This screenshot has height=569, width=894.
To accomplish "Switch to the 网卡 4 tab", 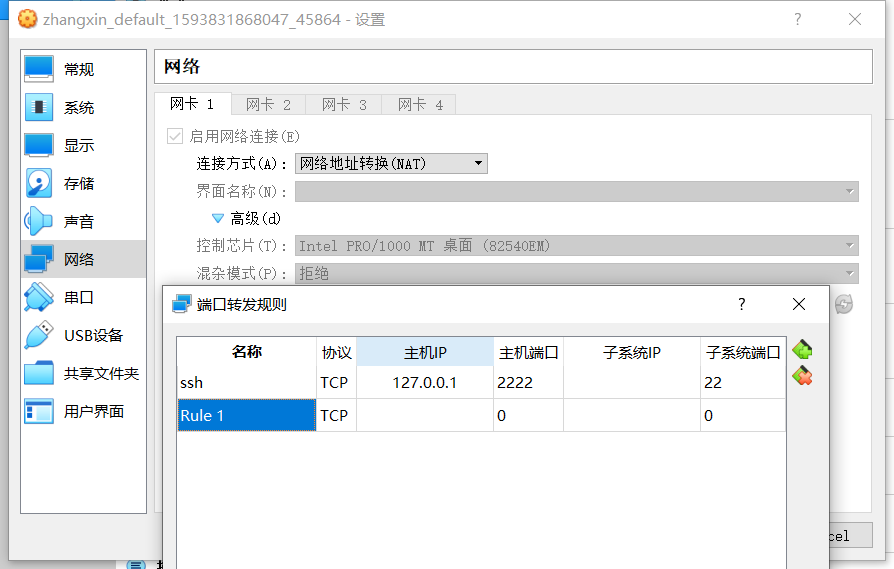I will [420, 104].
